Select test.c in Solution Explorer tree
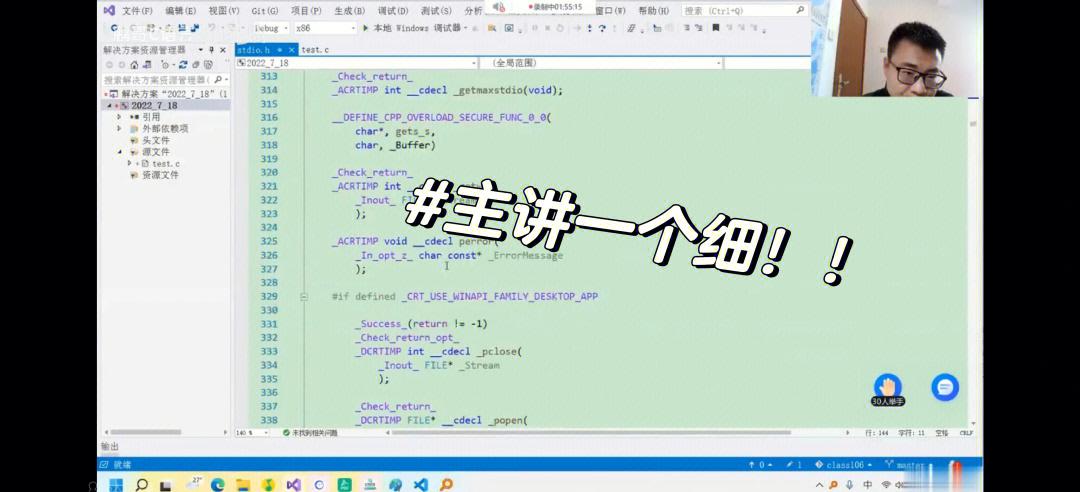1080x492 pixels. (165, 163)
